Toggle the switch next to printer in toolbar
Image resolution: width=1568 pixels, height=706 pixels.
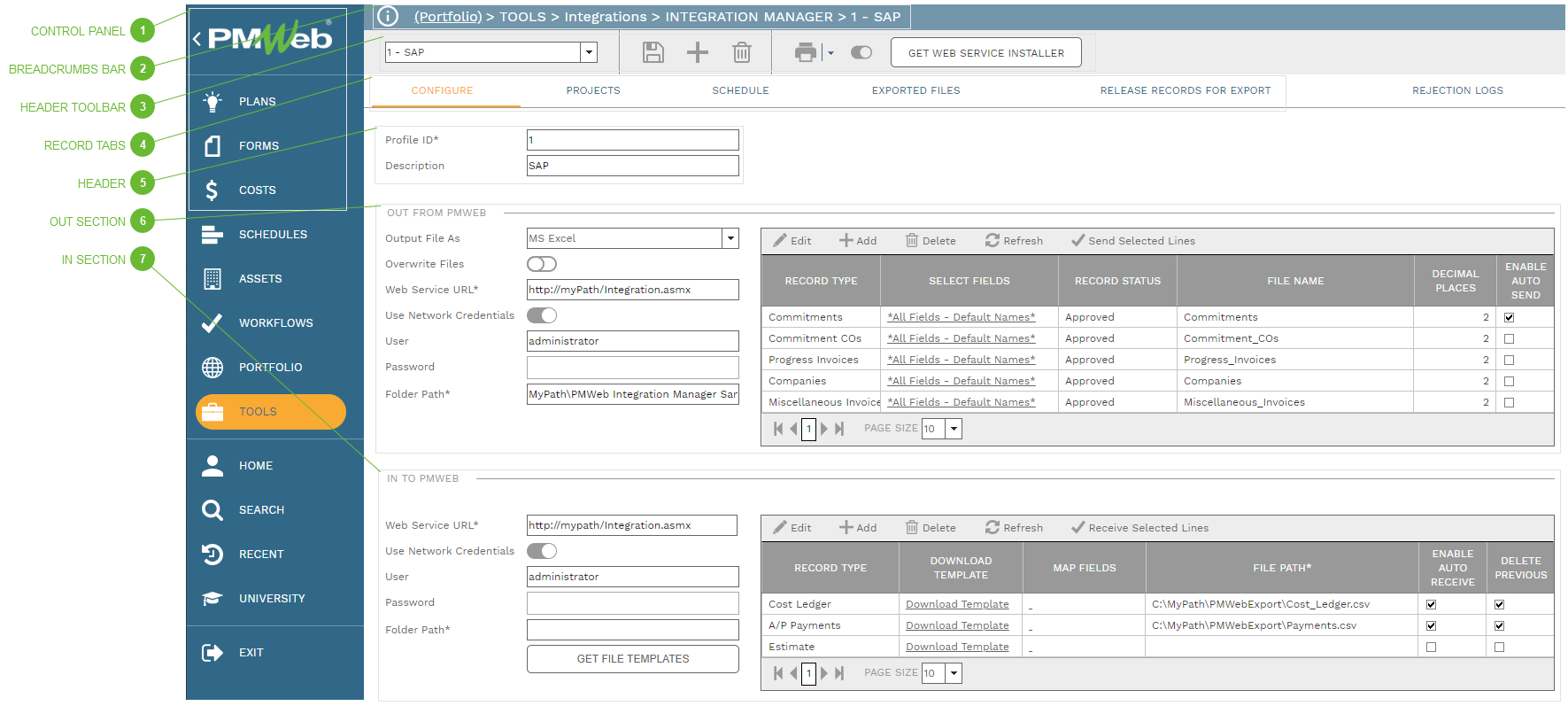tap(861, 52)
